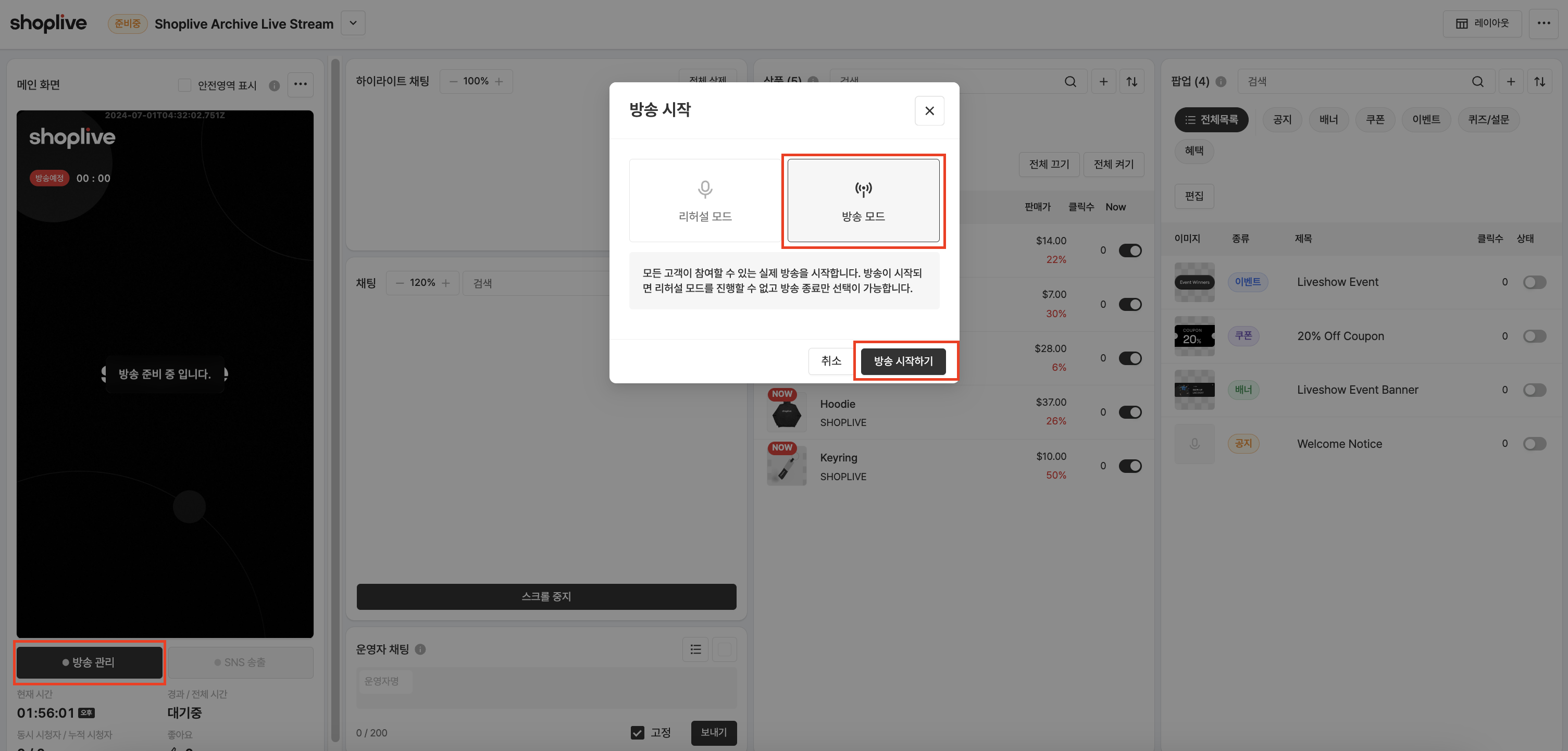Image resolution: width=1568 pixels, height=751 pixels.
Task: Open 방송 관리 tab
Action: (x=90, y=662)
